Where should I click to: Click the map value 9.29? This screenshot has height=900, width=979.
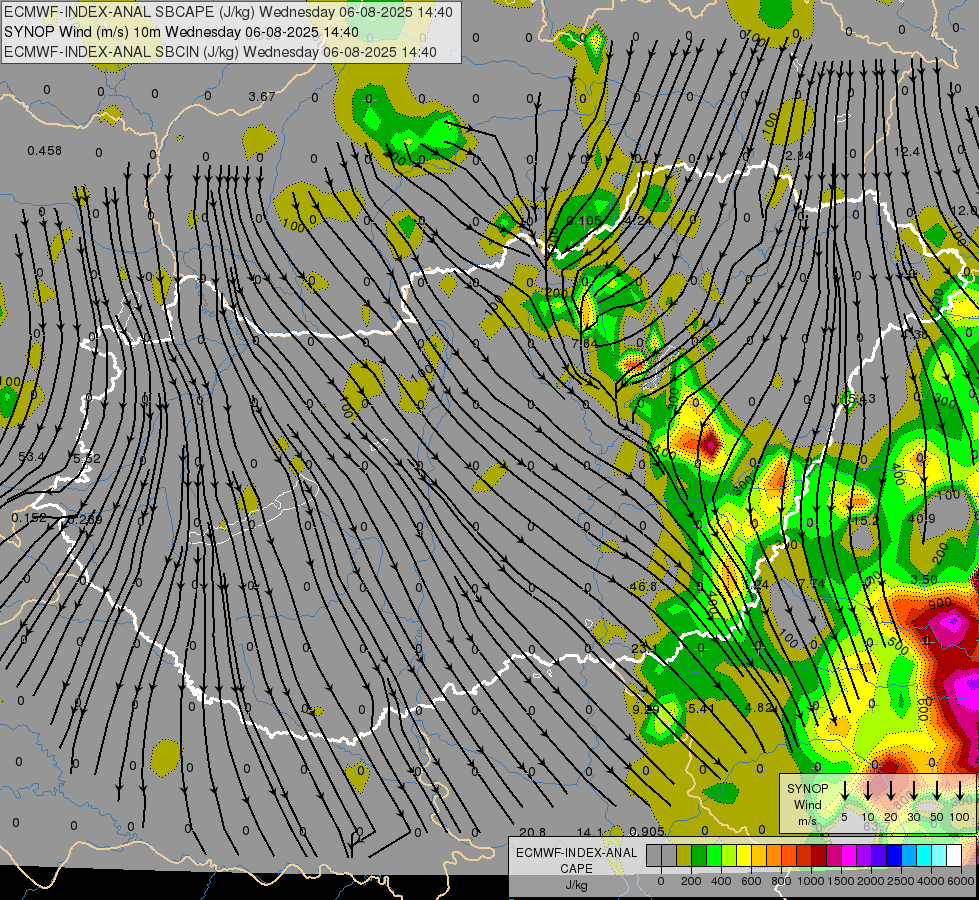[646, 709]
